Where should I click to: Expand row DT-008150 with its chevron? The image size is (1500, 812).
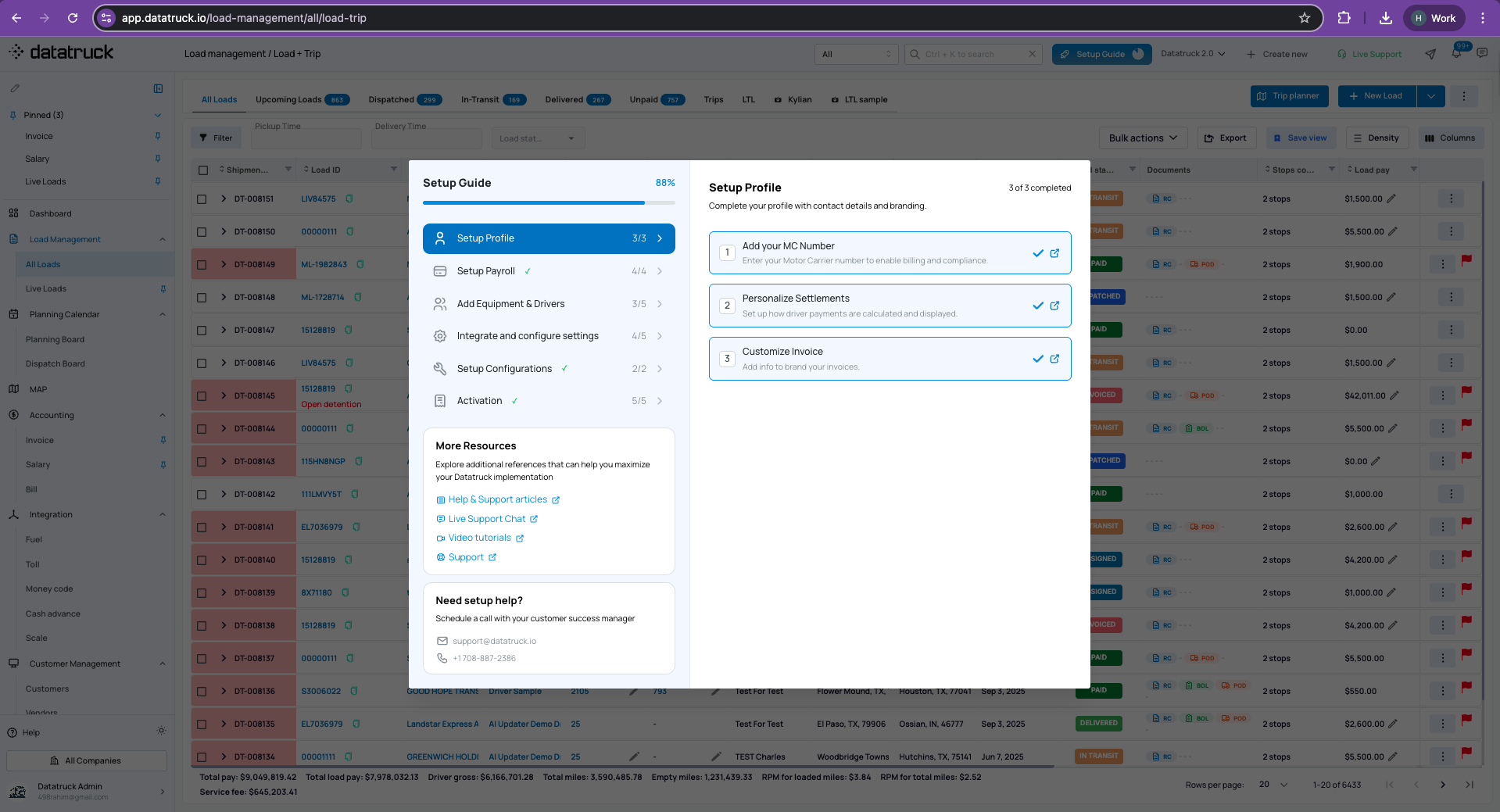pyautogui.click(x=224, y=231)
